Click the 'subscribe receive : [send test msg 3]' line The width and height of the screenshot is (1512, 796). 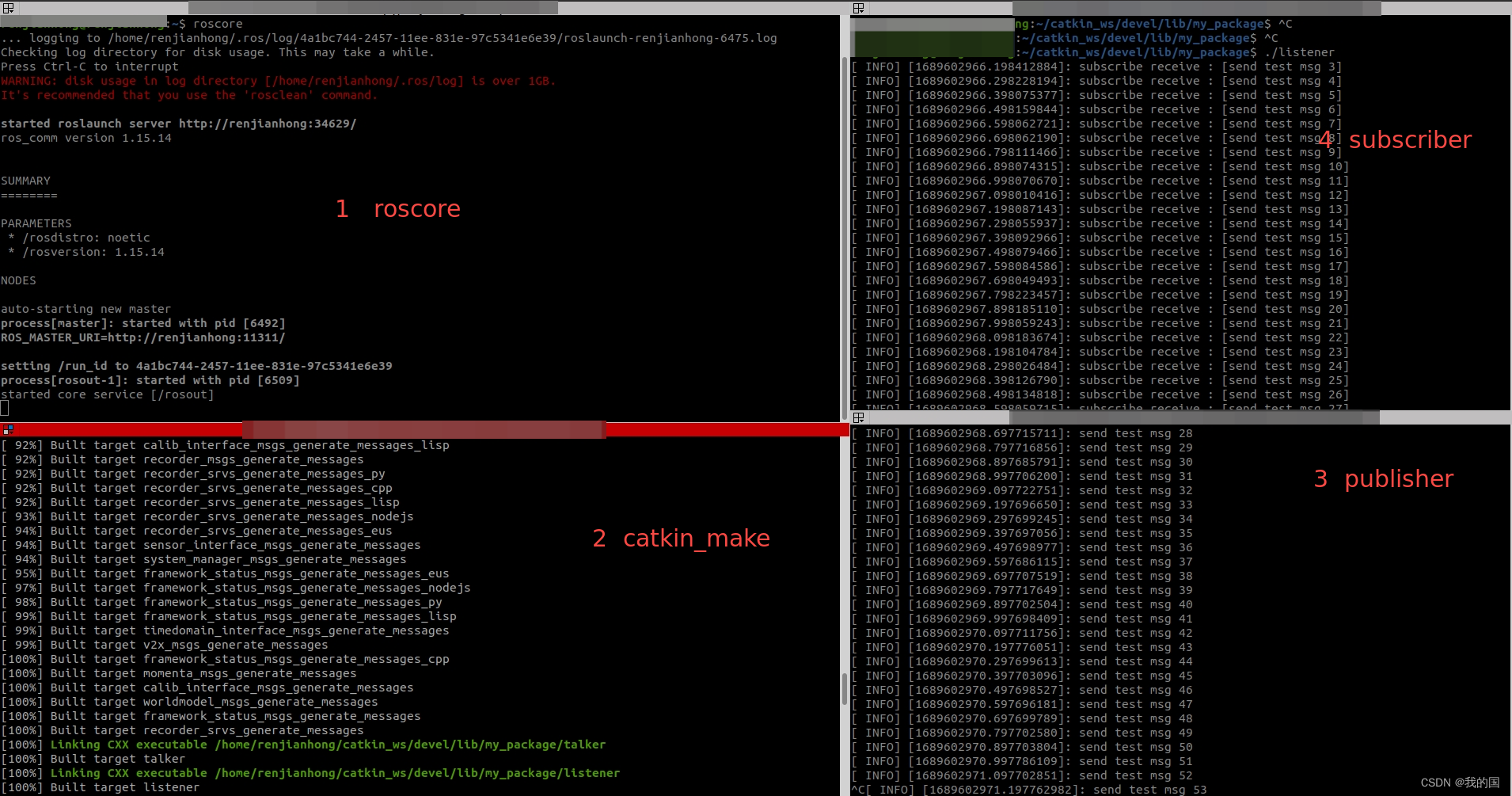pos(1096,67)
